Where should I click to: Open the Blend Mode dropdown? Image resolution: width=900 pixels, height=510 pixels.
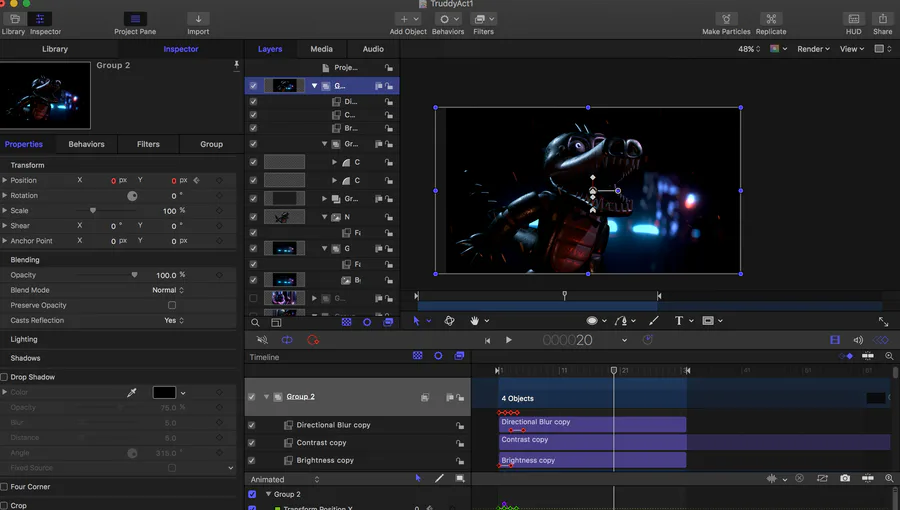coord(168,290)
